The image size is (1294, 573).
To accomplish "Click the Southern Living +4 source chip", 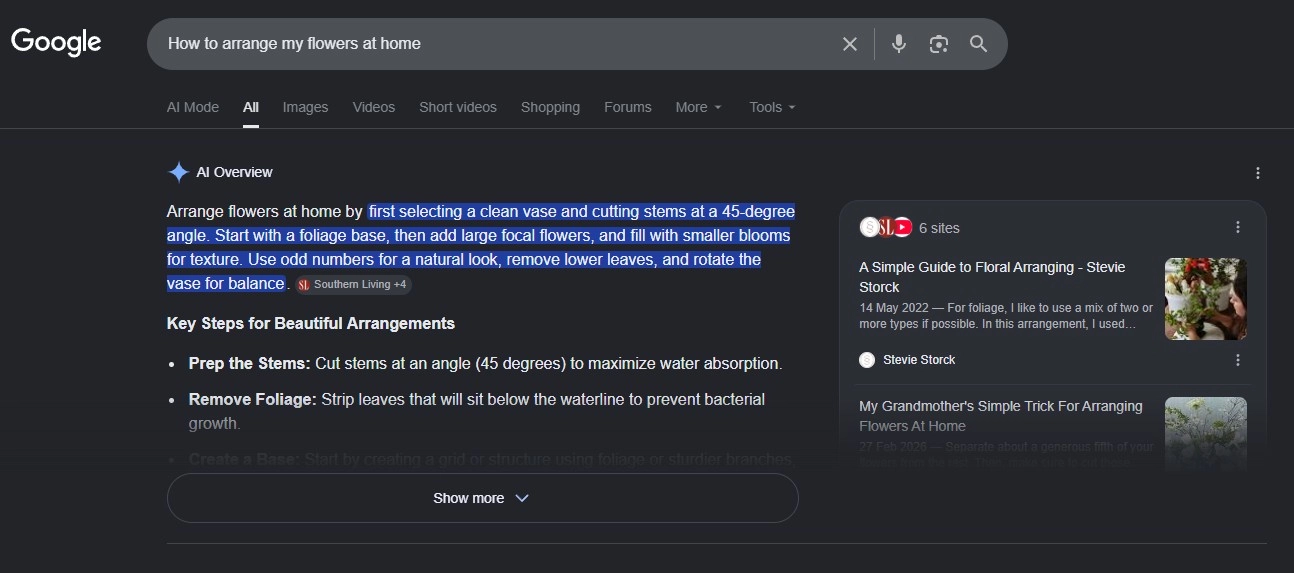I will 353,285.
